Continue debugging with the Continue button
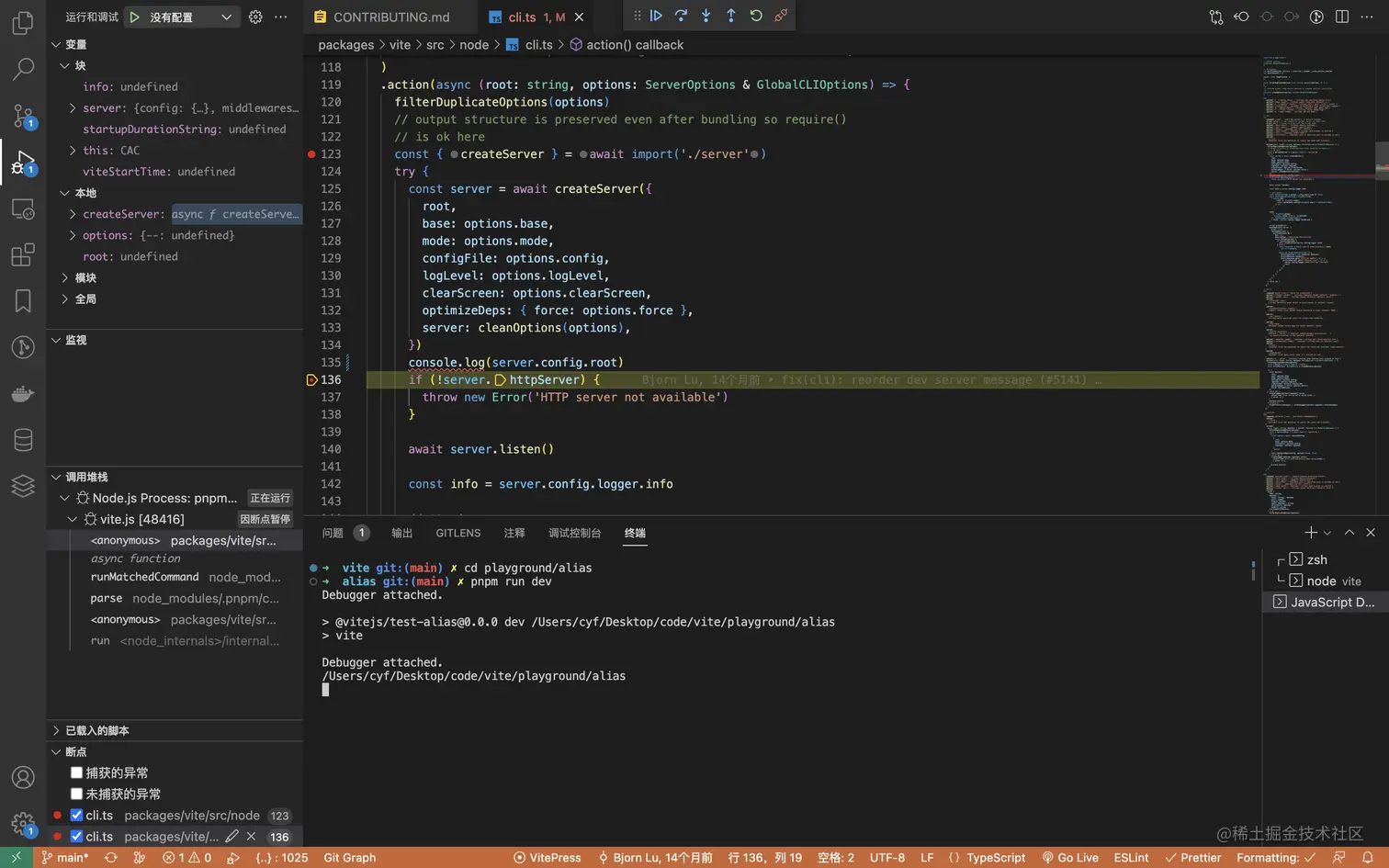This screenshot has height=868, width=1389. (656, 16)
